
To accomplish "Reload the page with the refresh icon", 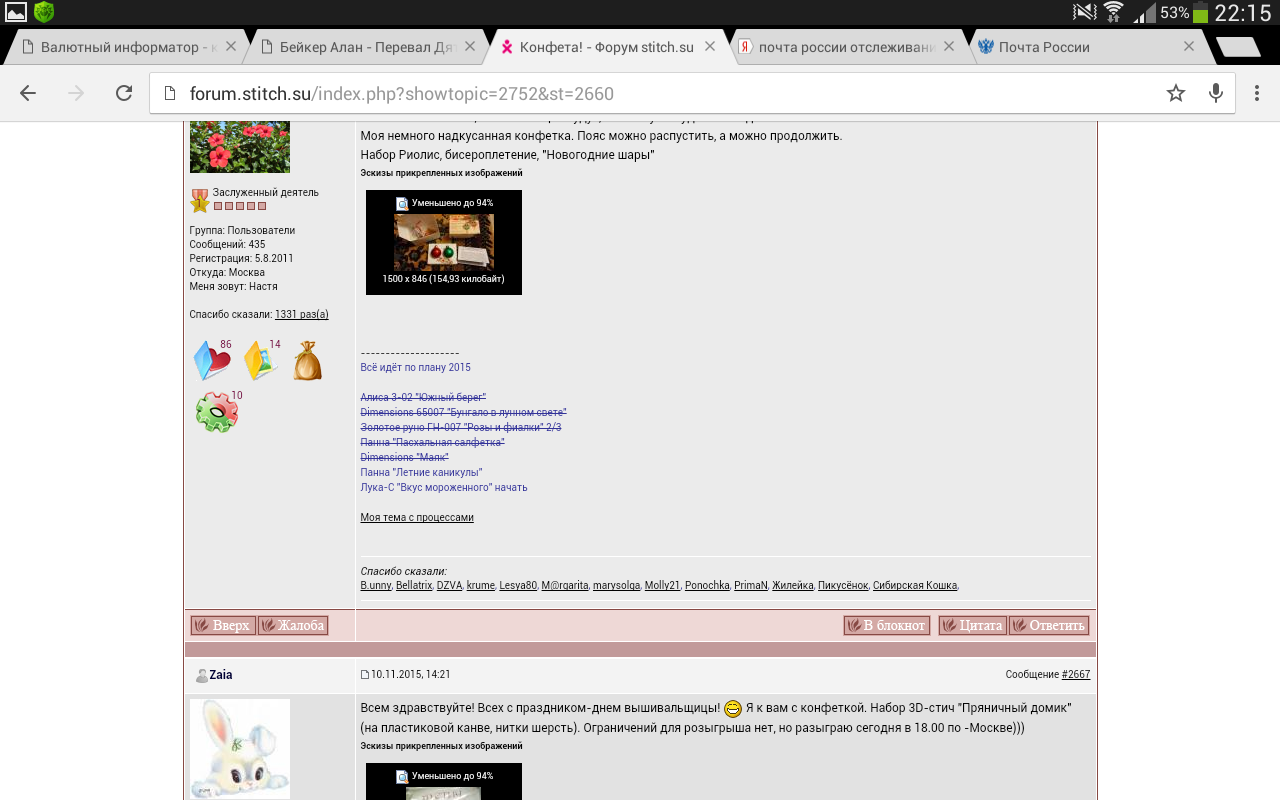I will point(124,93).
